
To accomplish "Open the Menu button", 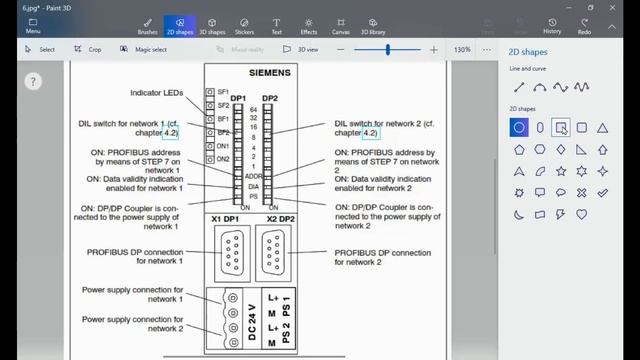I will pos(33,26).
